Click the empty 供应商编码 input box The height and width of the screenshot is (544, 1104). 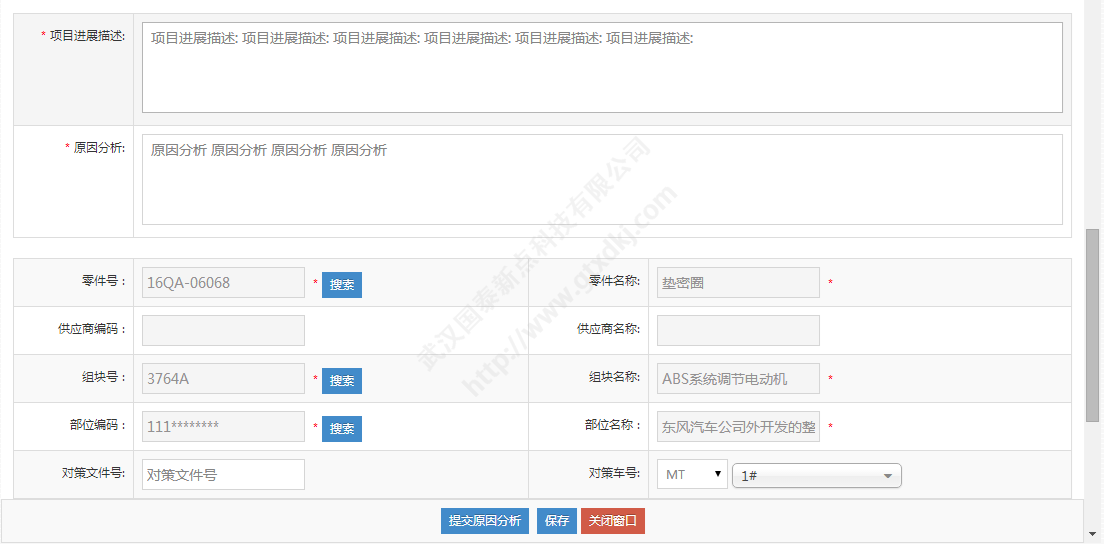pyautogui.click(x=223, y=331)
